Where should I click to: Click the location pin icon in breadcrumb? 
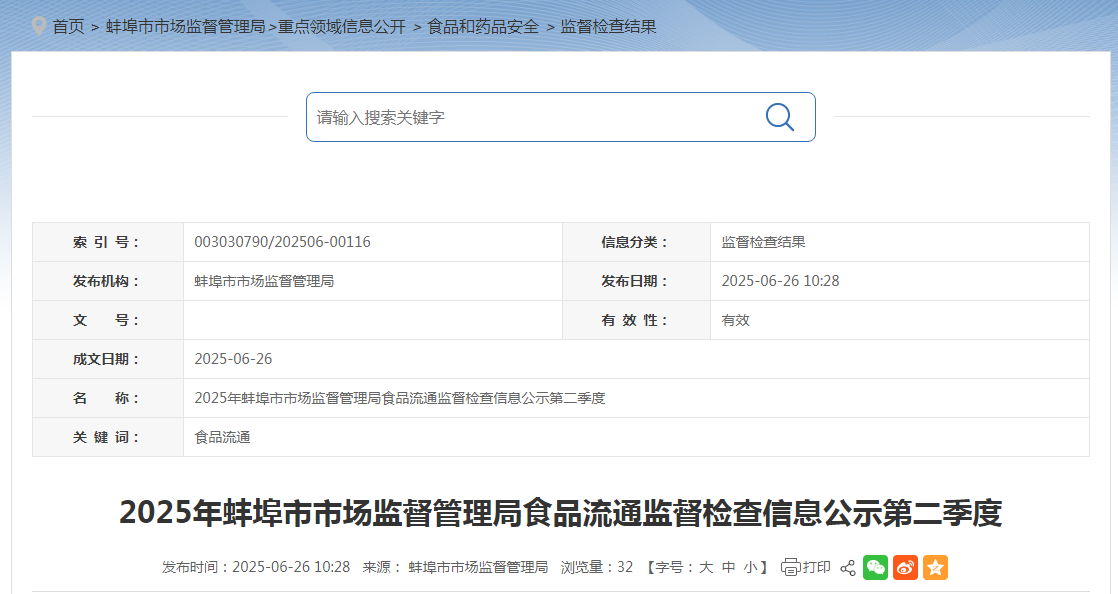[x=39, y=26]
